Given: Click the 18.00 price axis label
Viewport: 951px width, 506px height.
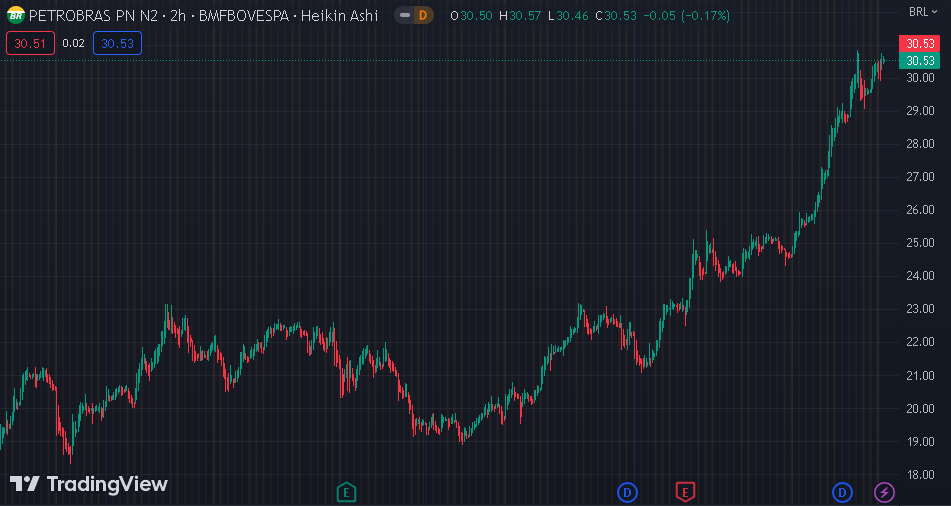Looking at the screenshot, I should [920, 474].
